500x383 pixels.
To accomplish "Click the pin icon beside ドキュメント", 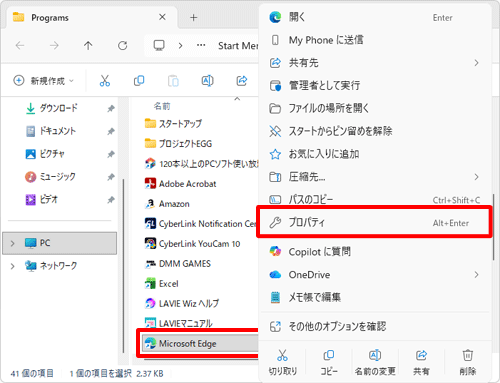I will point(111,132).
